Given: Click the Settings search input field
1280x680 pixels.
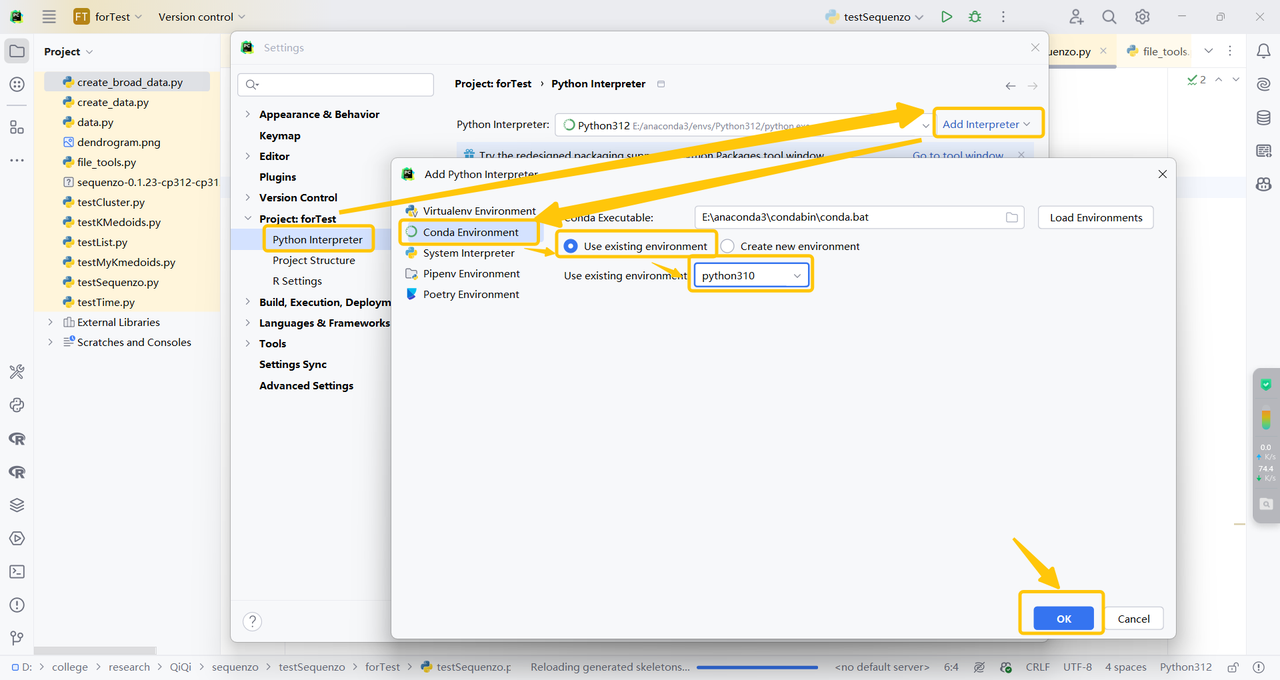Looking at the screenshot, I should pos(336,85).
